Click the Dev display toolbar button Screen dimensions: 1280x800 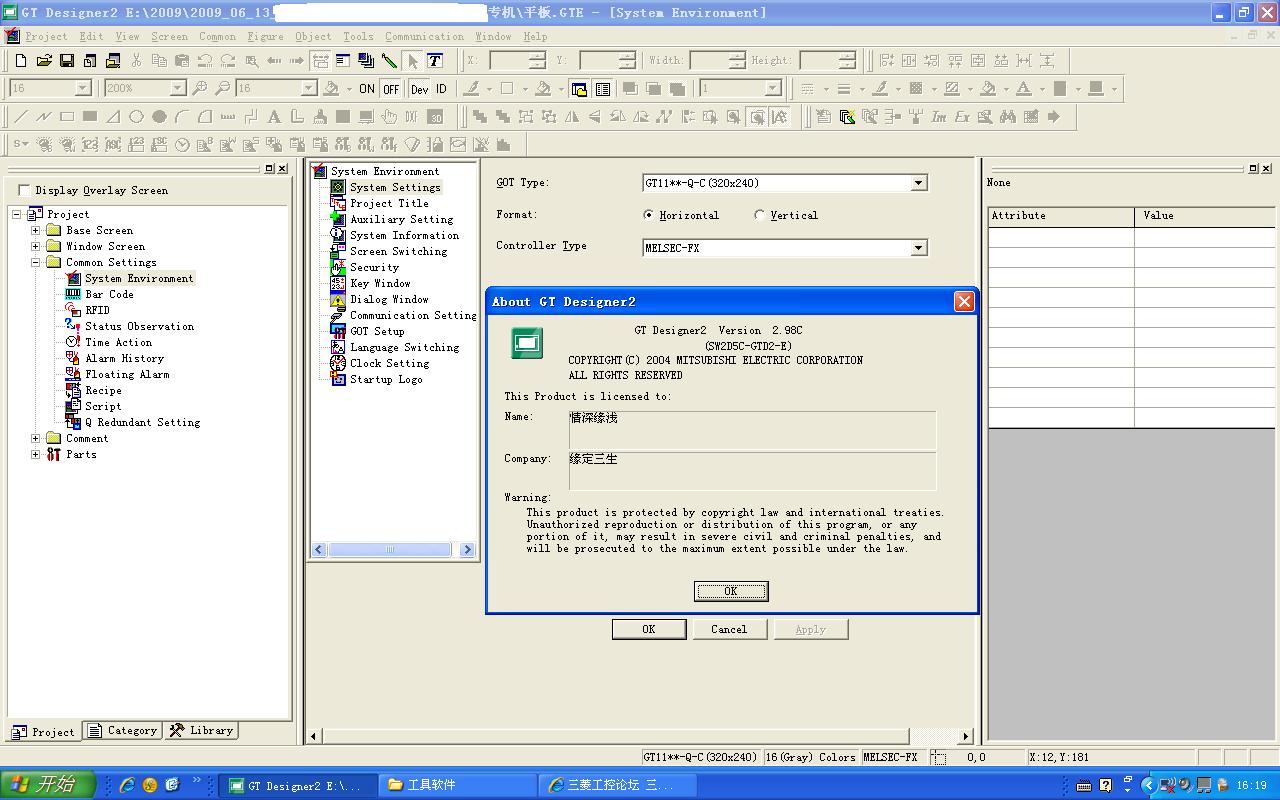pyautogui.click(x=419, y=89)
